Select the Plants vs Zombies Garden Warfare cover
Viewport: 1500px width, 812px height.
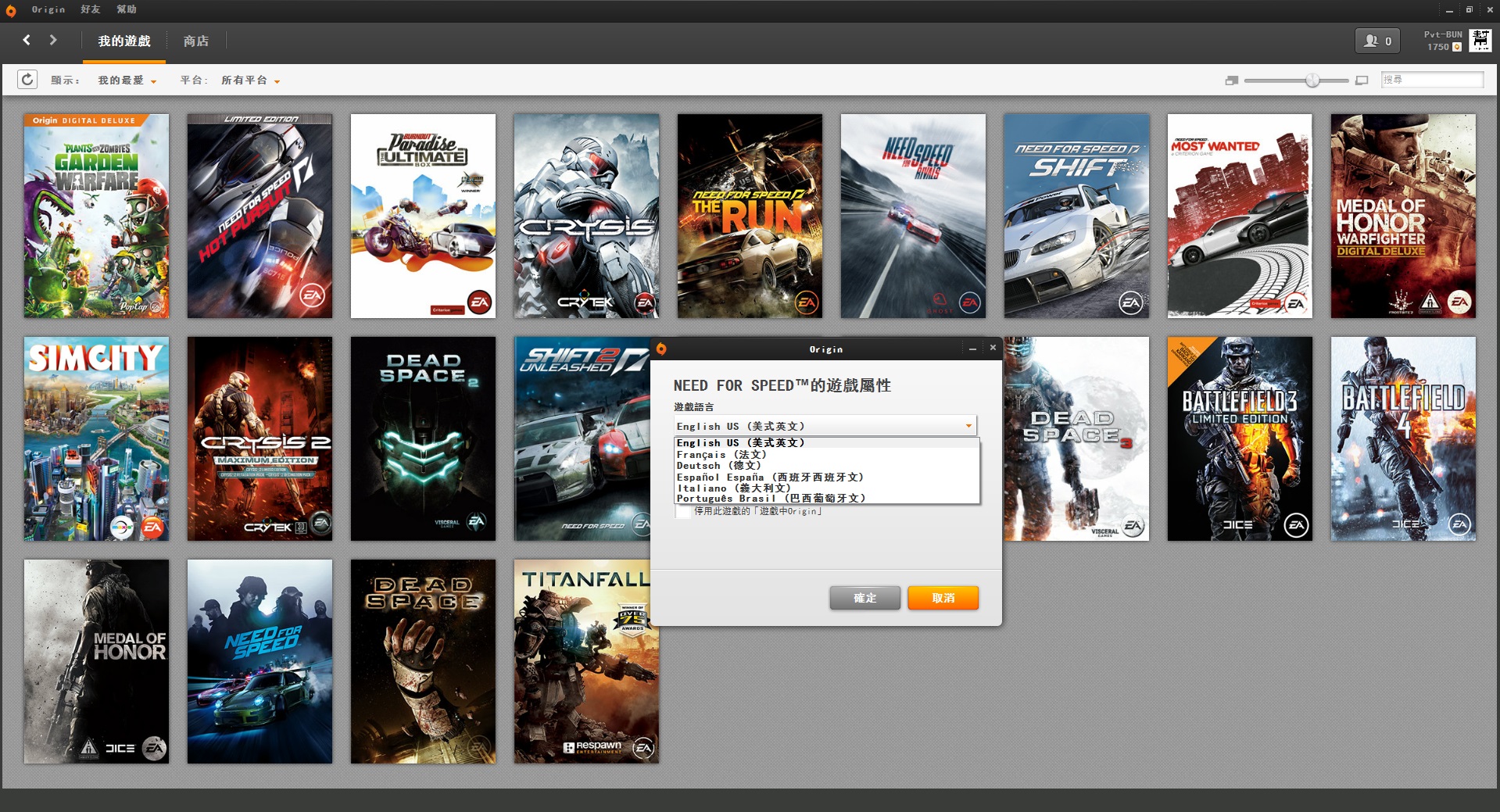(x=96, y=216)
